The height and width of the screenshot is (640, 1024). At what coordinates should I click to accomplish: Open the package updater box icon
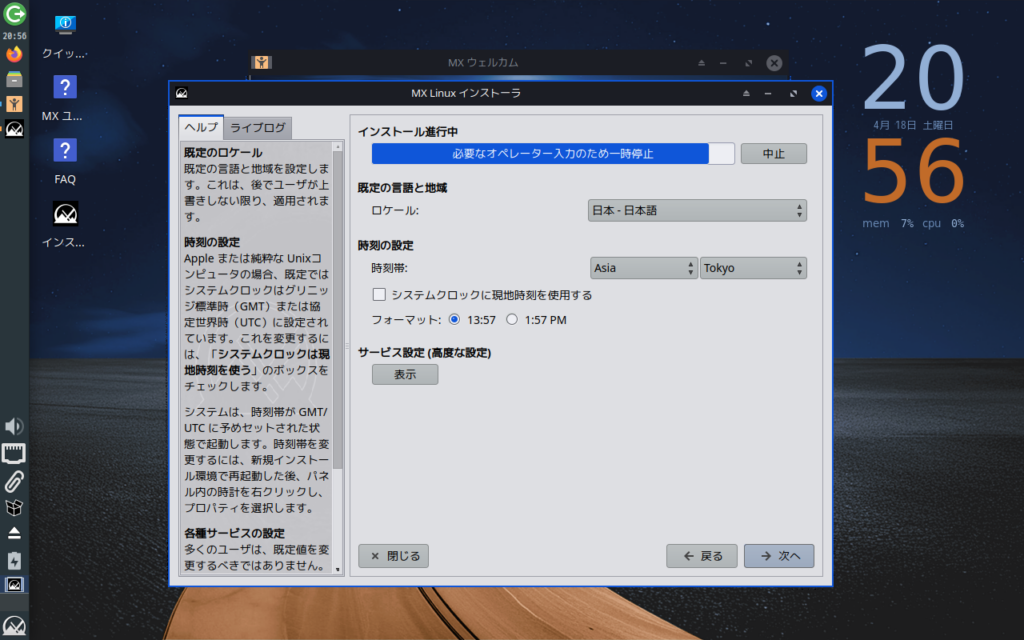click(x=14, y=507)
